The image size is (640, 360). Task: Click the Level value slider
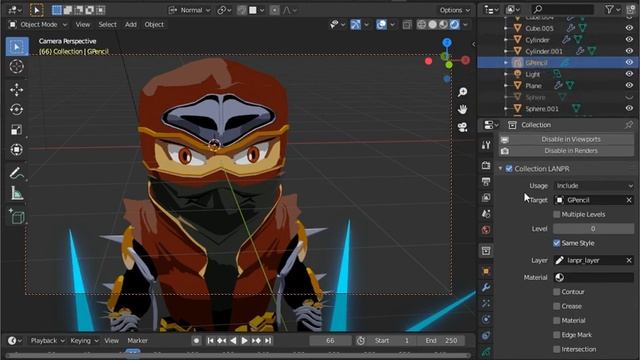click(594, 229)
